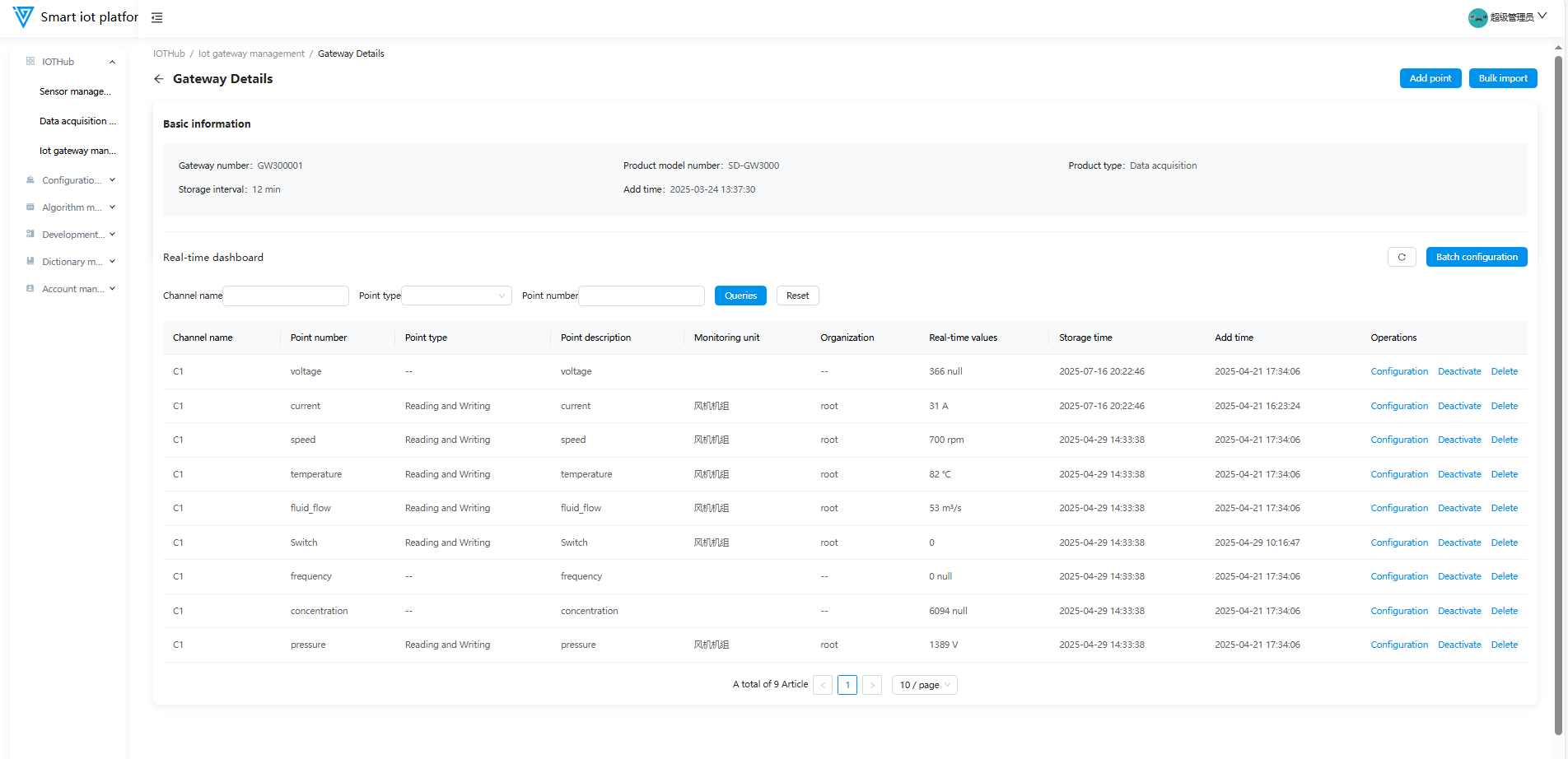Deactivate the pressure point

[x=1458, y=645]
